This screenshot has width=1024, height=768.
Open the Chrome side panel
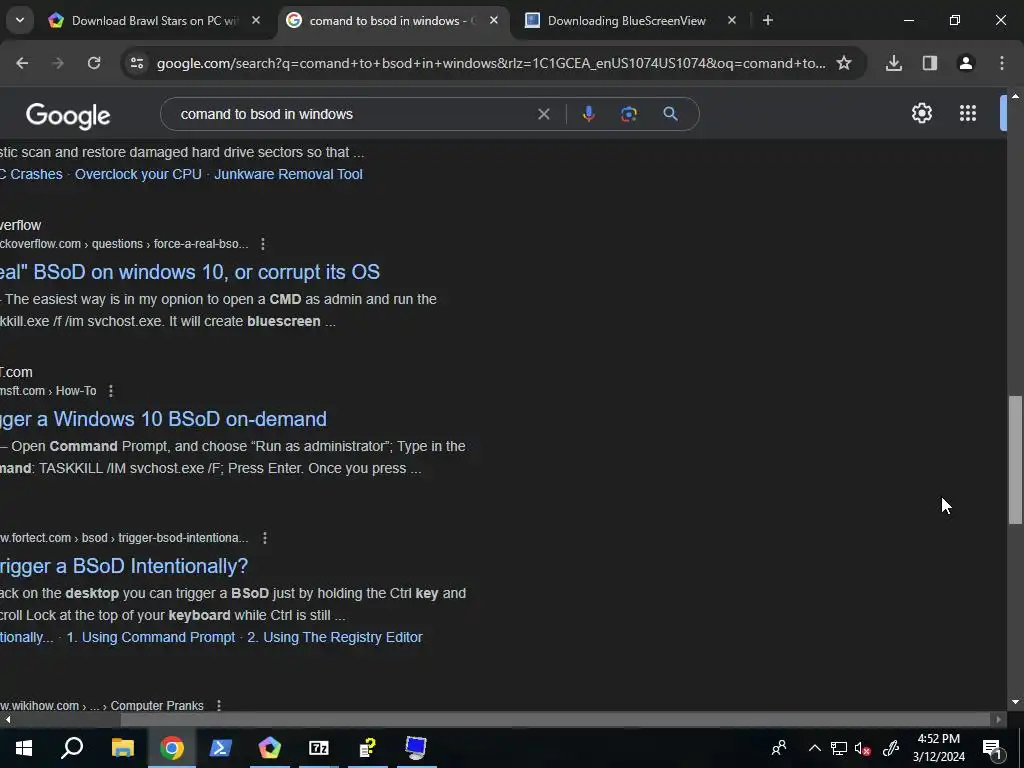point(930,63)
